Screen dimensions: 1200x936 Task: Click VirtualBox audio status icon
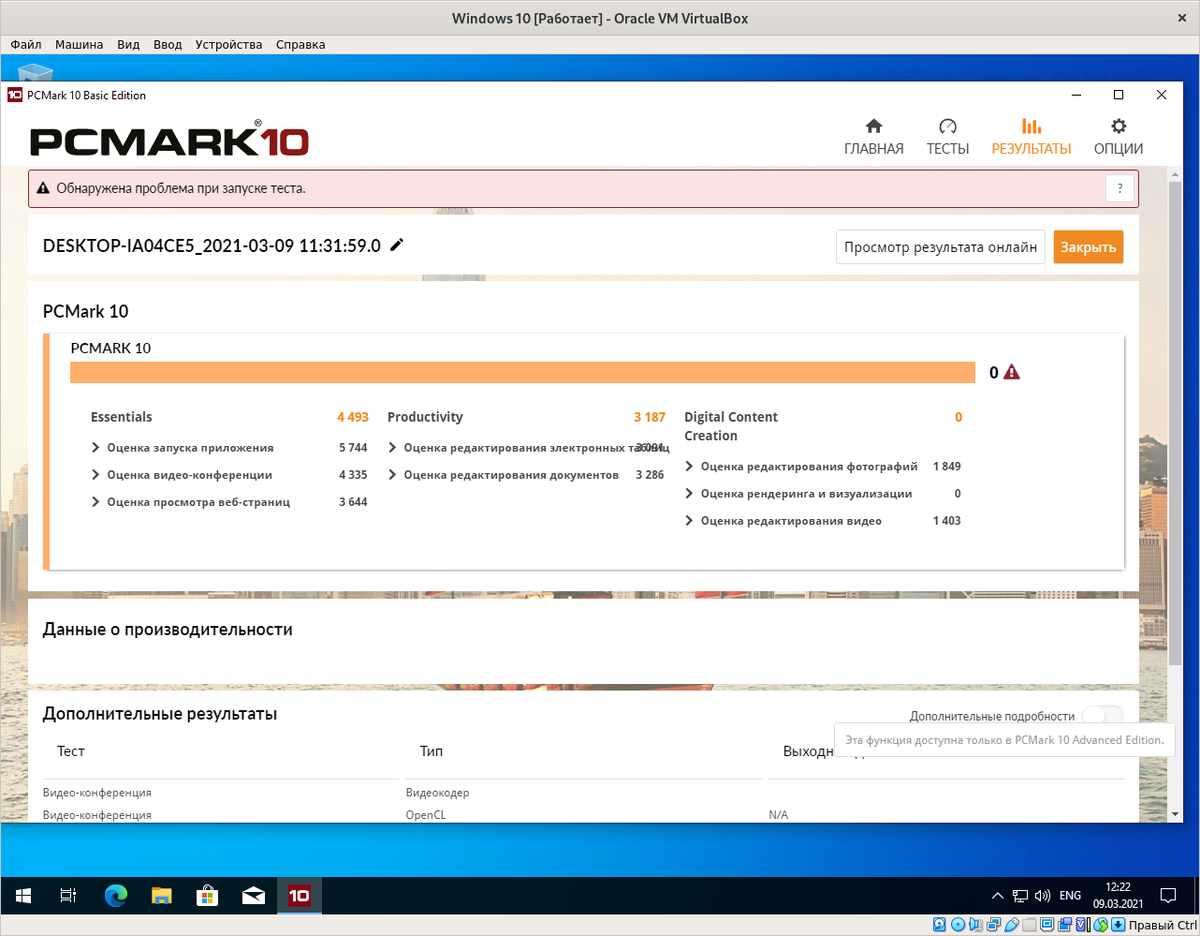975,925
